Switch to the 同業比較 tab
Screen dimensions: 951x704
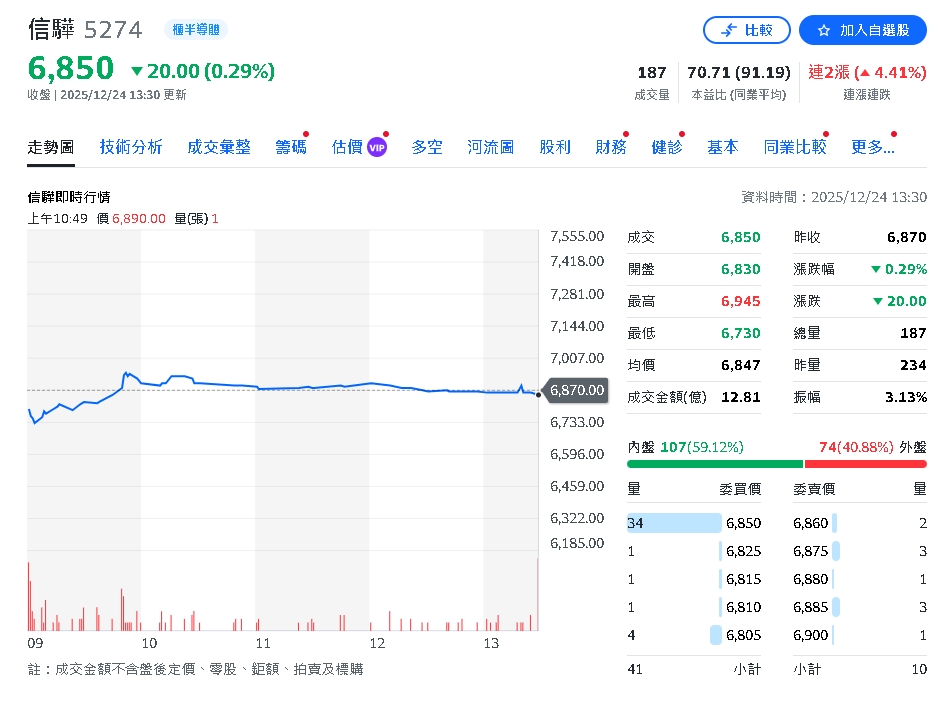coord(795,147)
